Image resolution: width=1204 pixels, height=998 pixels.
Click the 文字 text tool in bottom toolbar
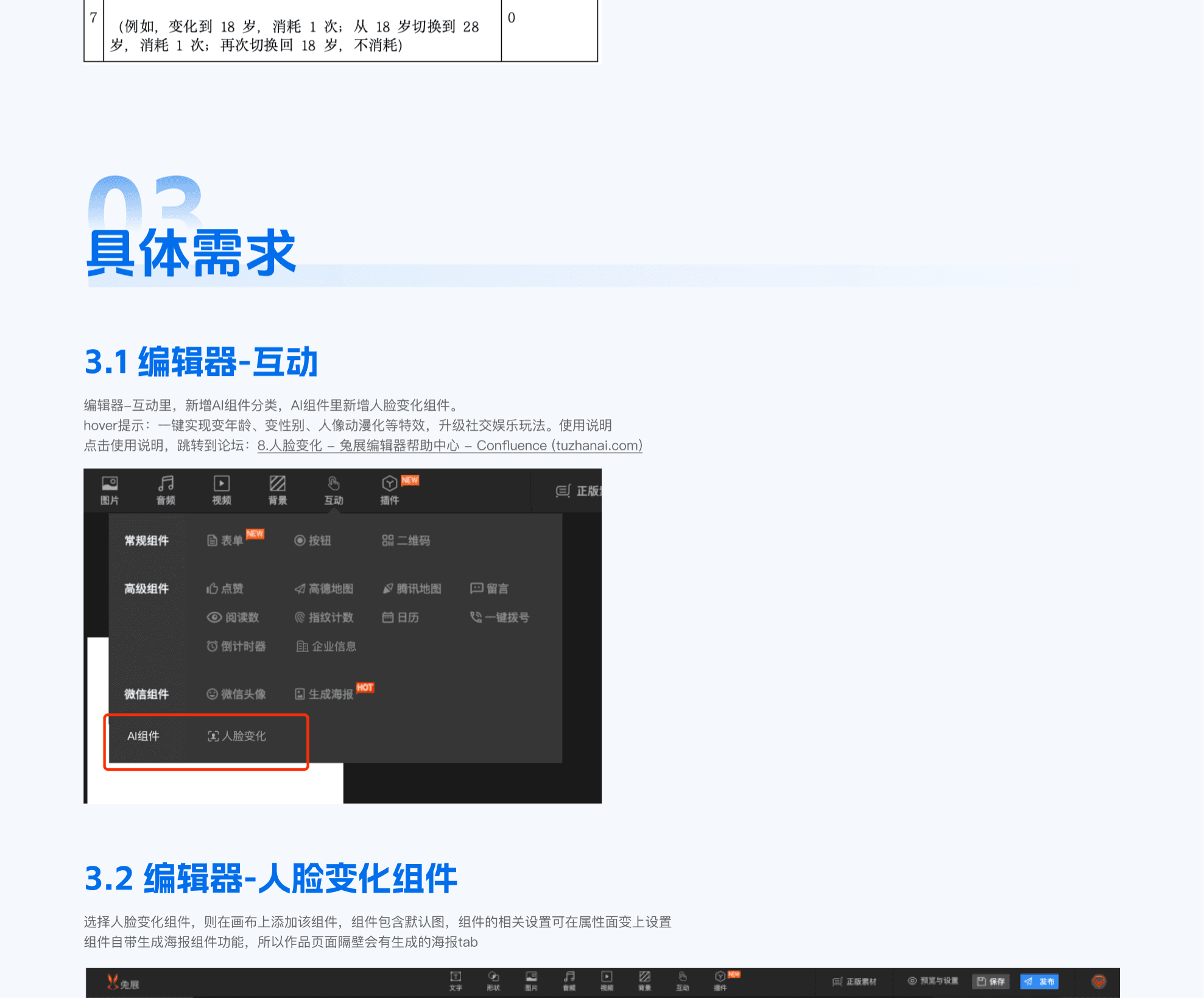pos(456,980)
